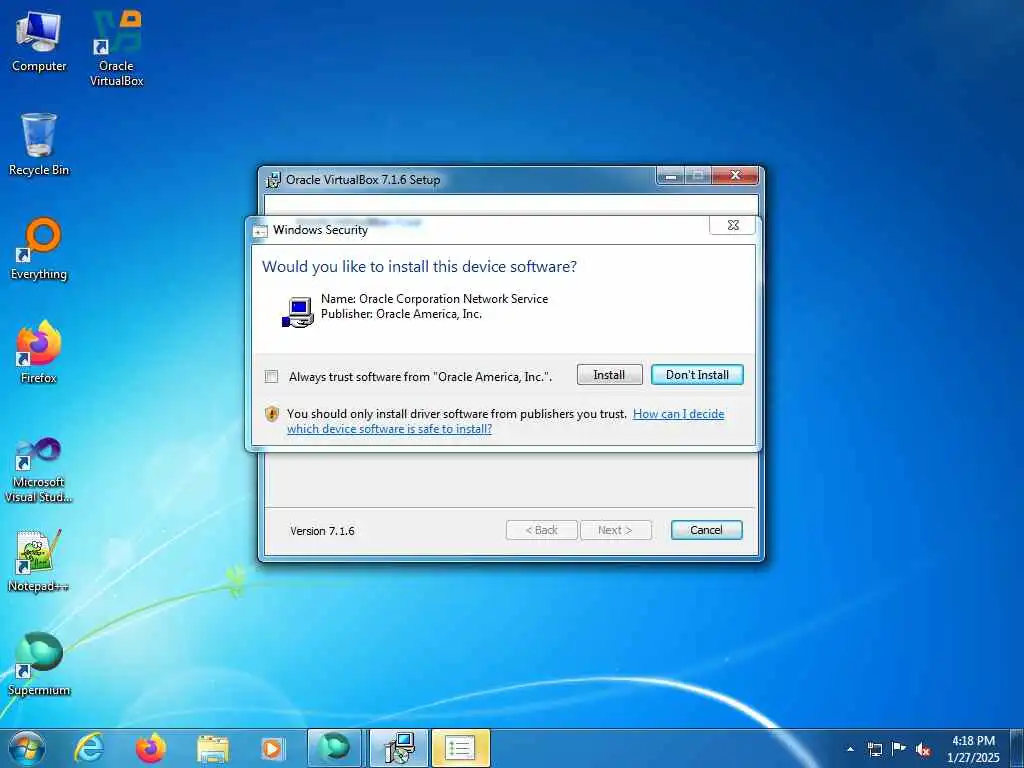Click the disabled Next button in Setup
The height and width of the screenshot is (768, 1024).
[615, 530]
